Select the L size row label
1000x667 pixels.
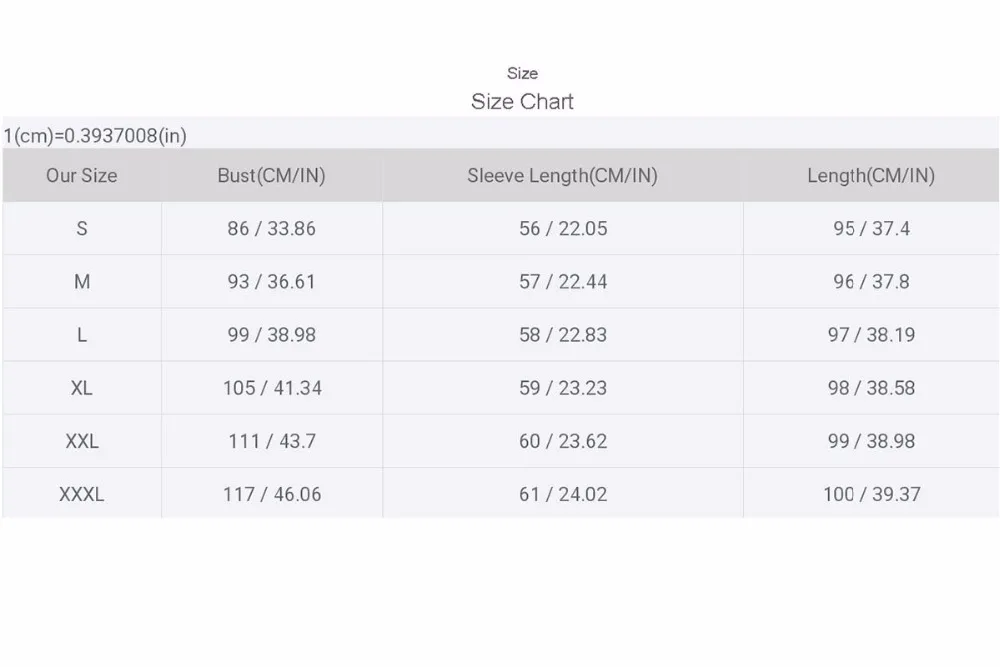pos(82,335)
